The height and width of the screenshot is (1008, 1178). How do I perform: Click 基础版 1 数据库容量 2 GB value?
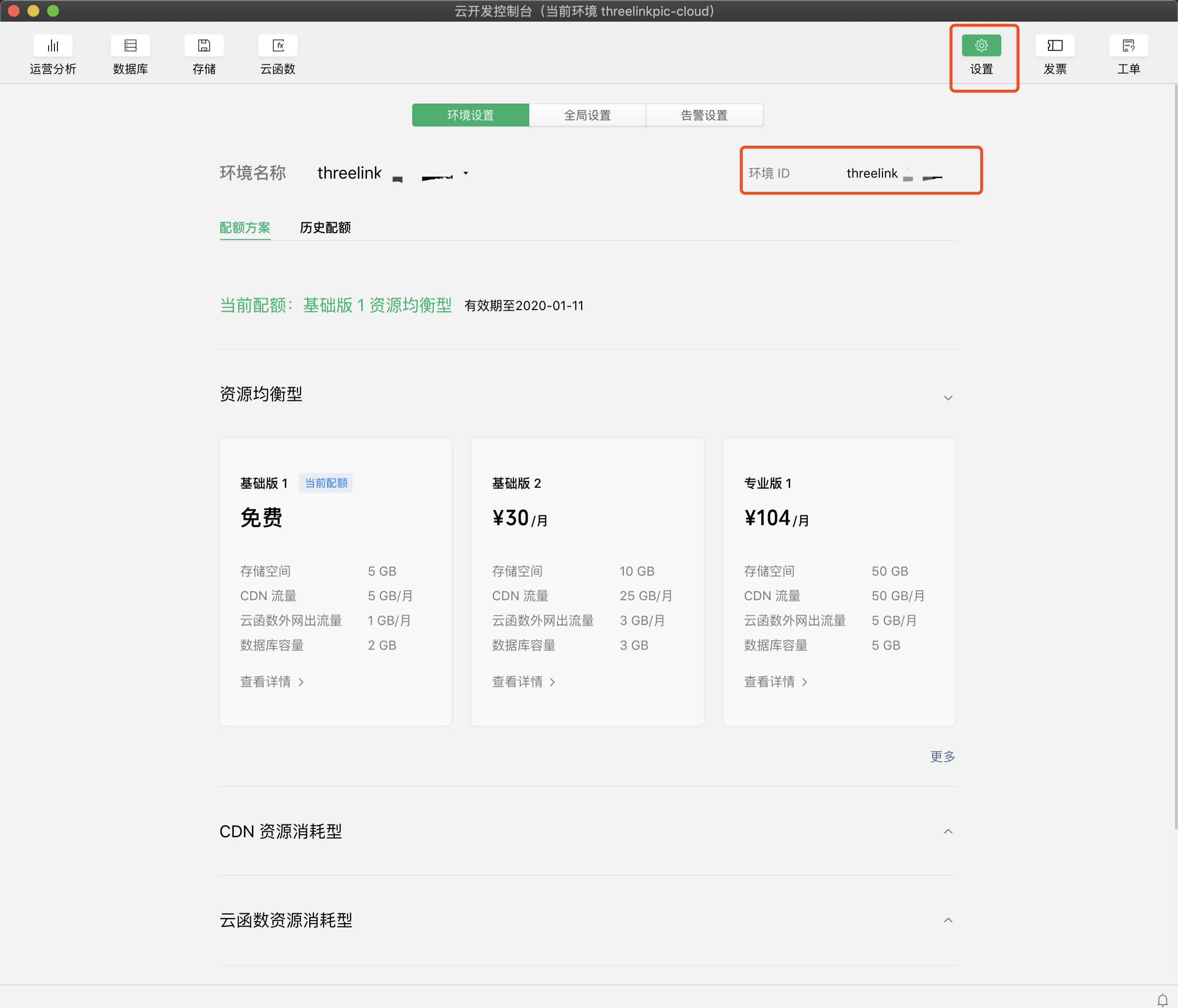(382, 645)
